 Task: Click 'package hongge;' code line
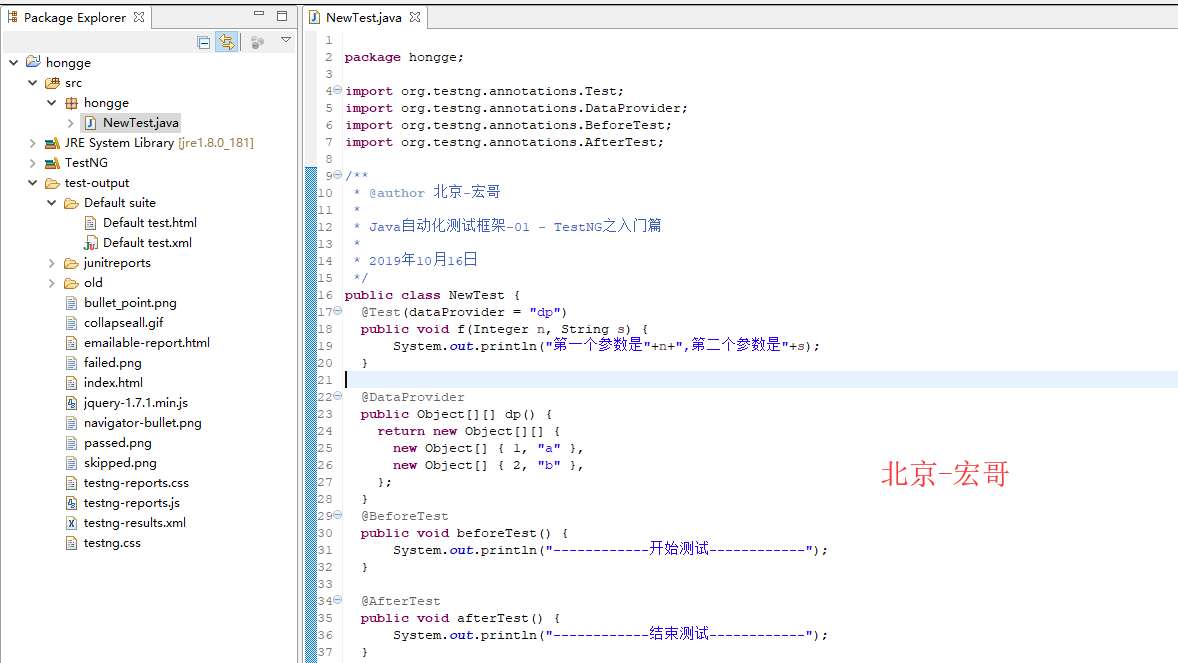pos(404,57)
